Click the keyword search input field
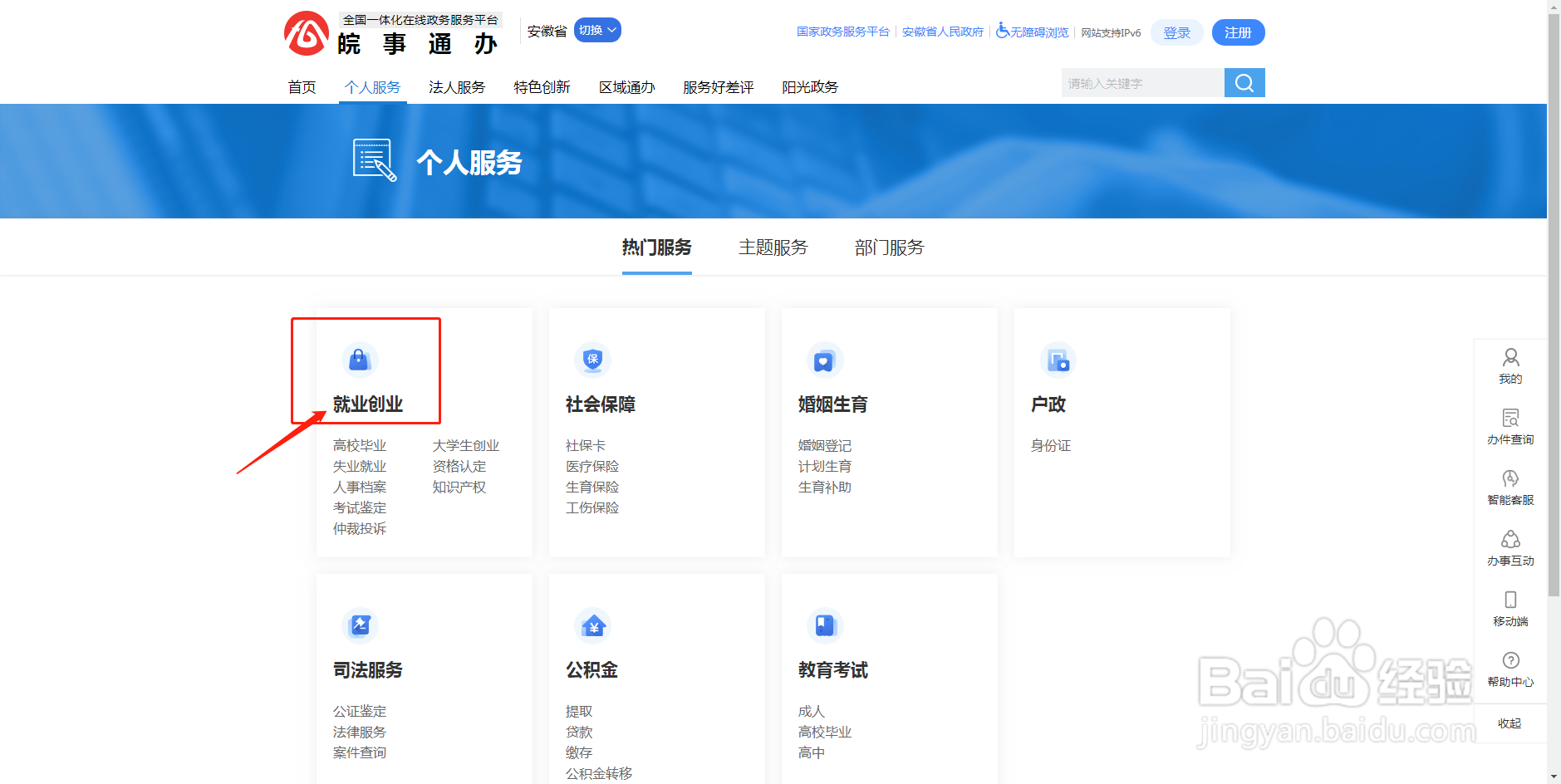The height and width of the screenshot is (784, 1561). [x=1143, y=83]
